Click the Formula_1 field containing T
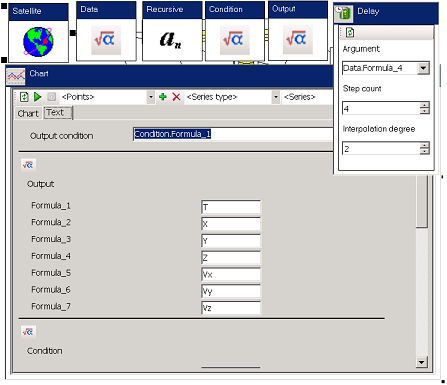This screenshot has width=447, height=385. (231, 207)
